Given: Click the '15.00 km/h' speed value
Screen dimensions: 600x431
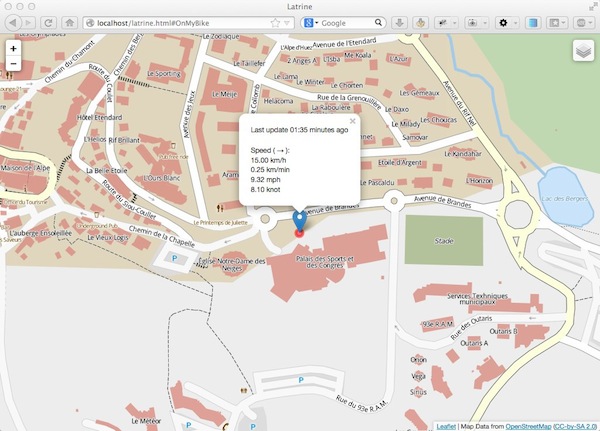Looking at the screenshot, I should [268, 160].
